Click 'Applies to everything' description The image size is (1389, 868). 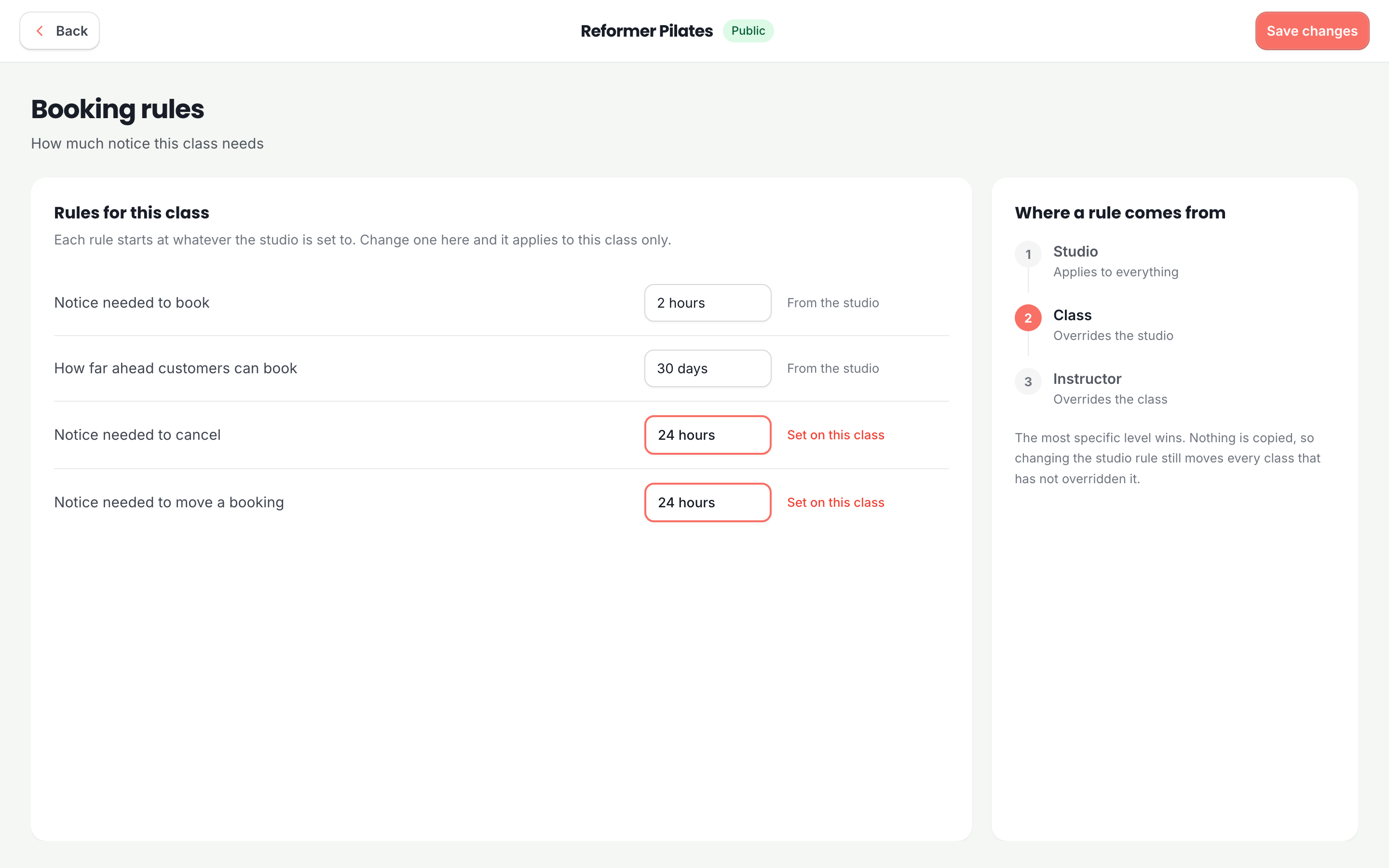pos(1115,272)
